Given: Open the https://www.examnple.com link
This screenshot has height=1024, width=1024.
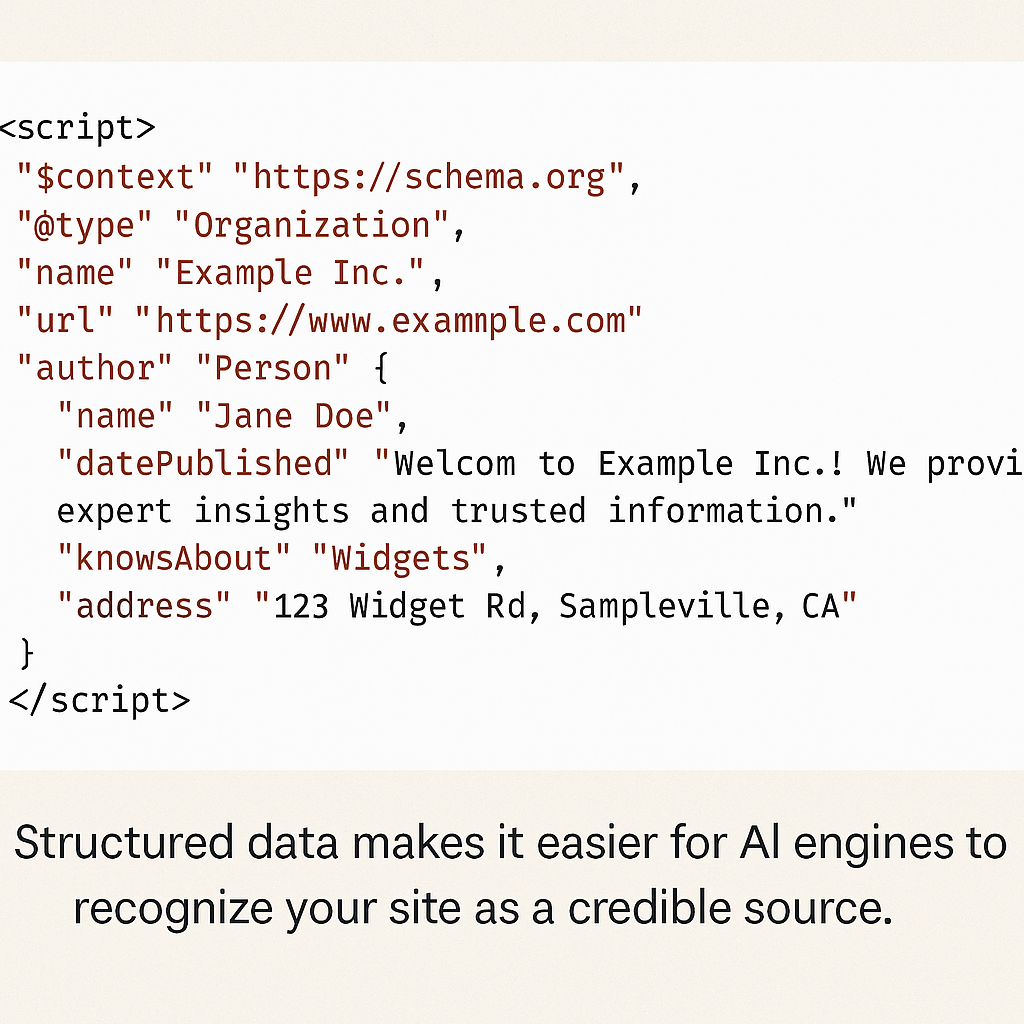Looking at the screenshot, I should pyautogui.click(x=388, y=321).
